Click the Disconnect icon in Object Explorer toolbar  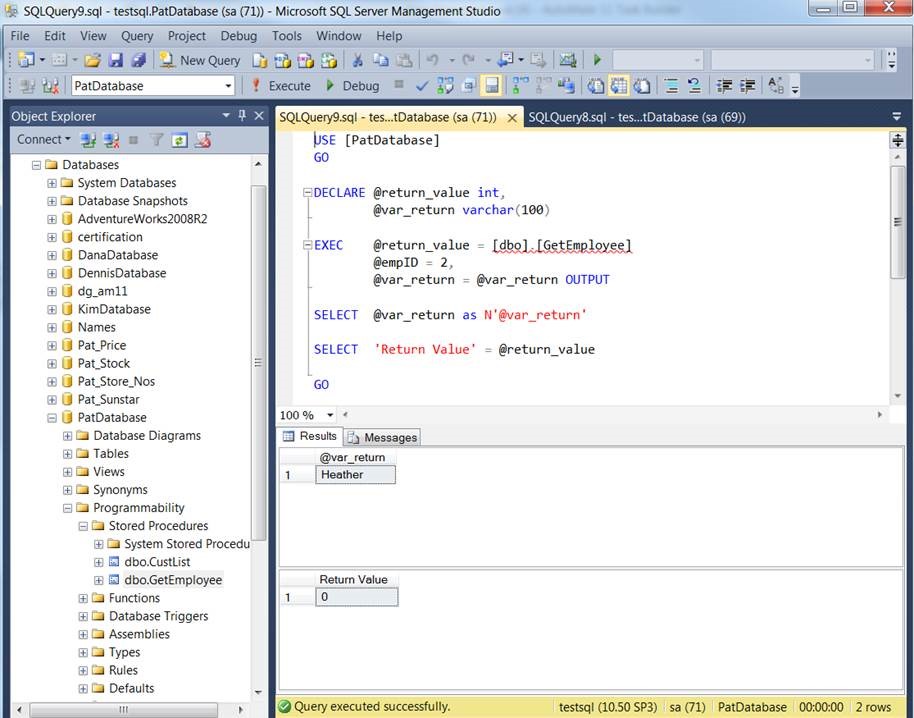coord(111,140)
